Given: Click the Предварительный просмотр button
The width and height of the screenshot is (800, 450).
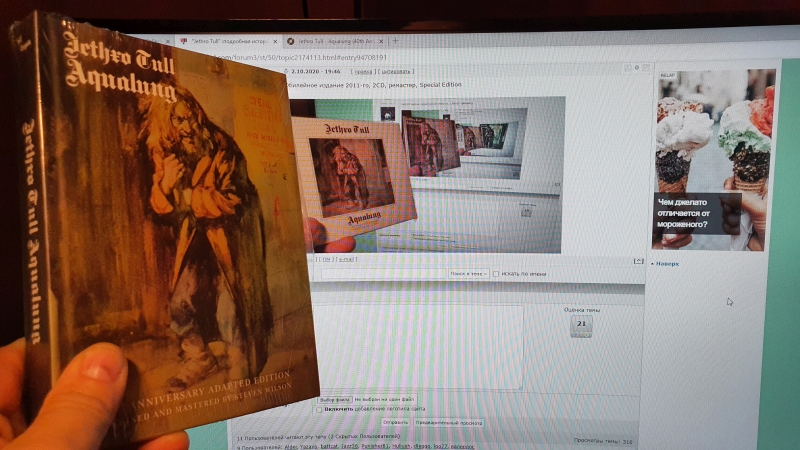Looking at the screenshot, I should [x=448, y=422].
